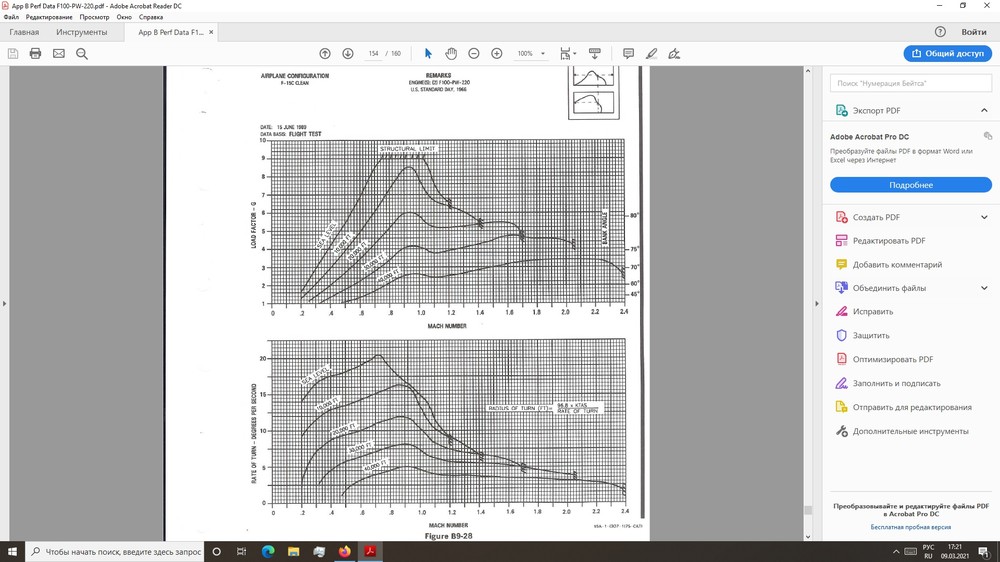This screenshot has height=562, width=1000.
Task: Send file by email envelope icon
Action: 59,54
